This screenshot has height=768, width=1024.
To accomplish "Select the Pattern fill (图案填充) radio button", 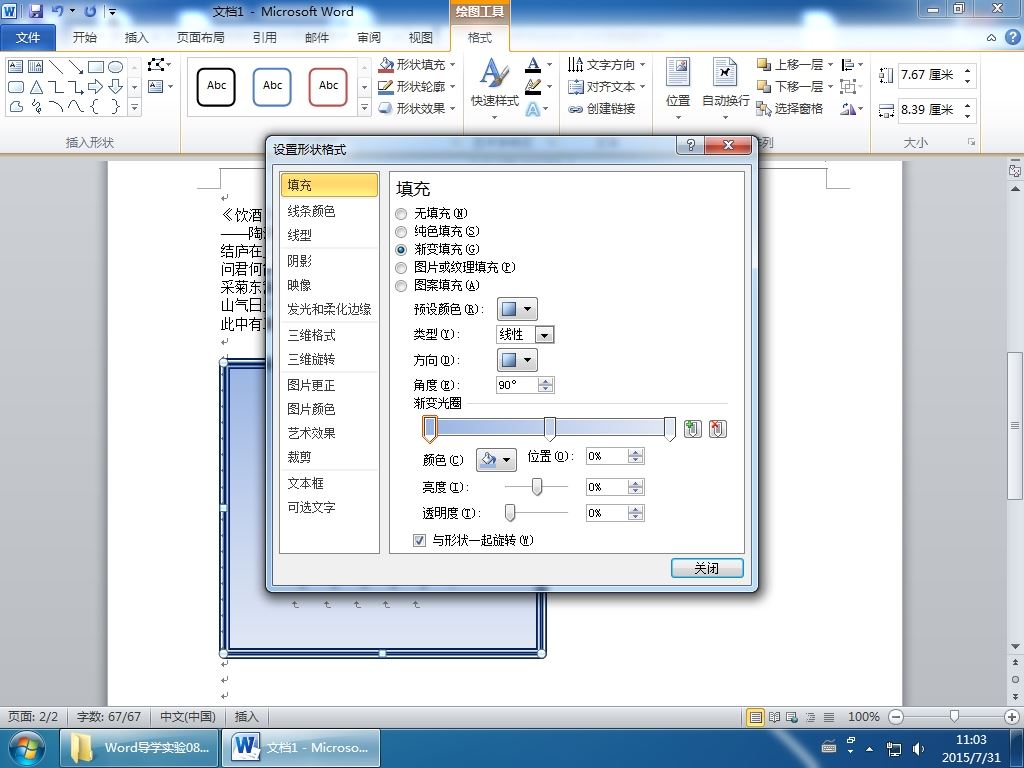I will tap(401, 285).
